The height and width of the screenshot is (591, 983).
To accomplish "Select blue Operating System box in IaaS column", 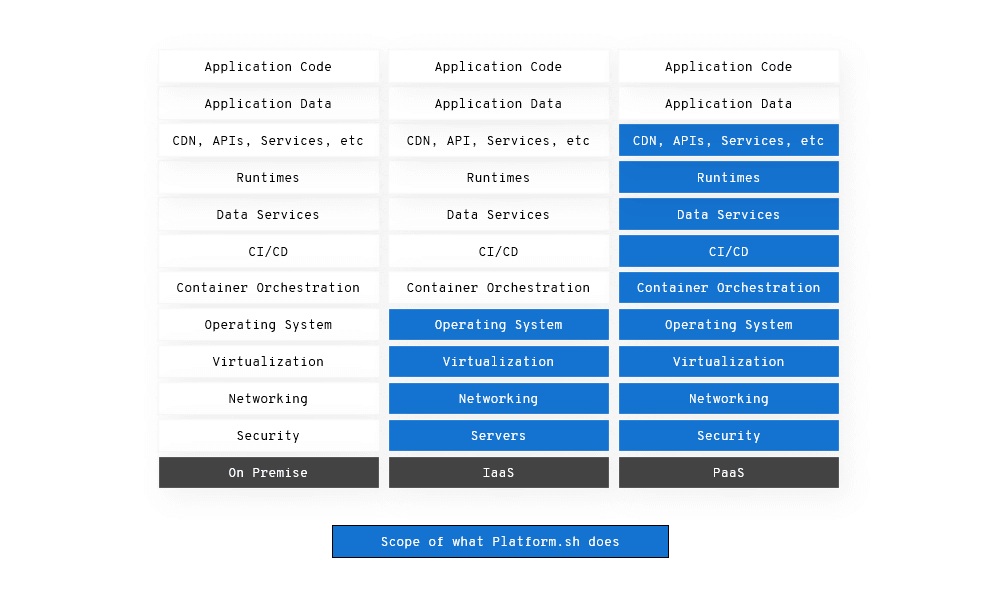I will pos(498,325).
